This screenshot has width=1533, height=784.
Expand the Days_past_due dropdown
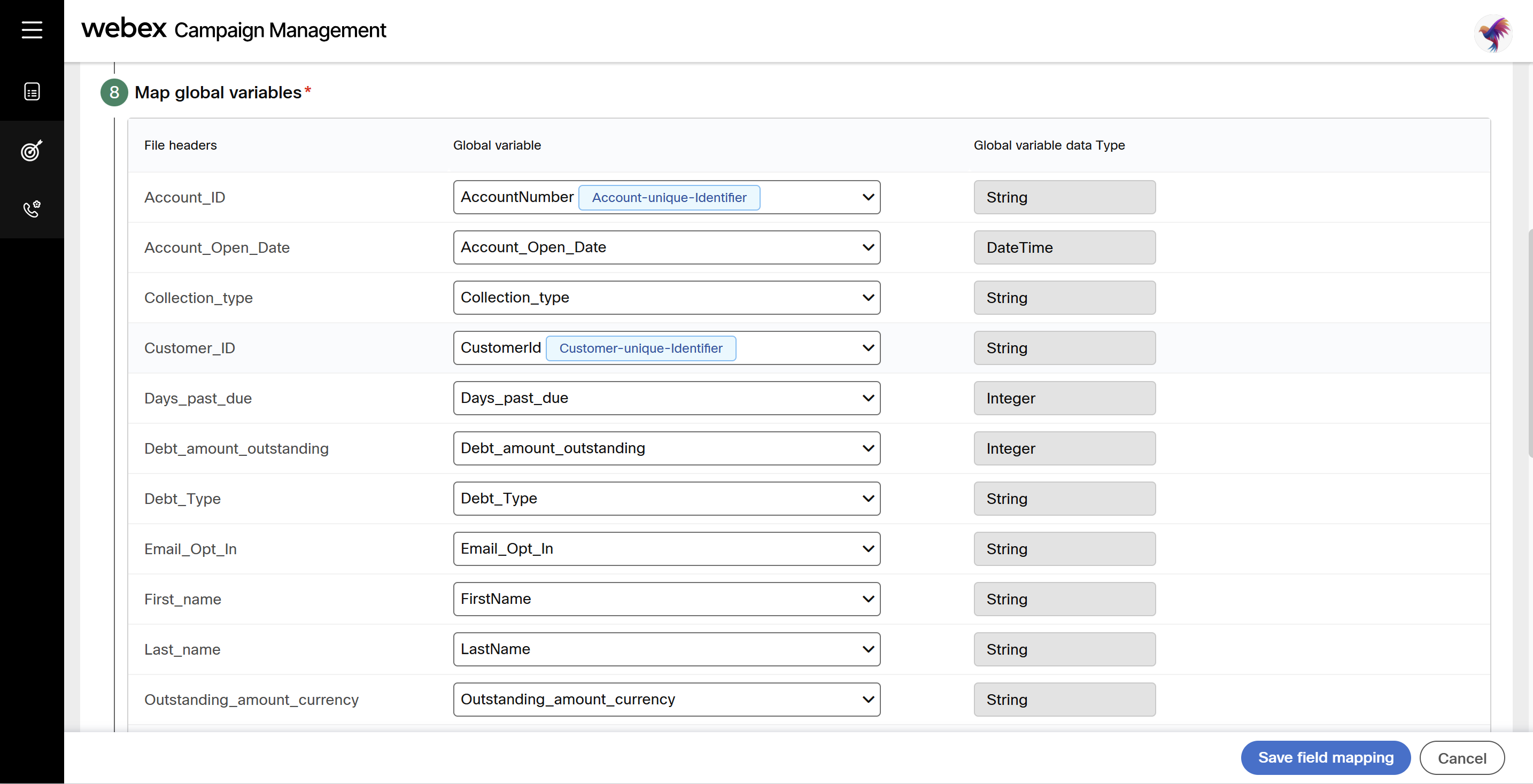(666, 398)
